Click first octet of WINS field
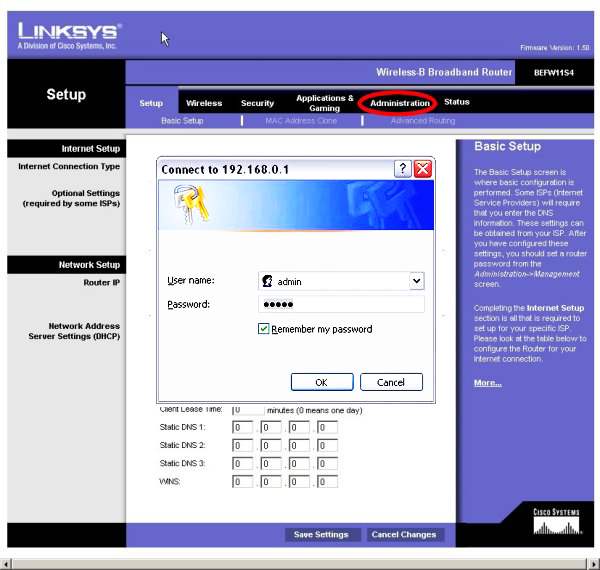This screenshot has height=570, width=600. [x=242, y=481]
